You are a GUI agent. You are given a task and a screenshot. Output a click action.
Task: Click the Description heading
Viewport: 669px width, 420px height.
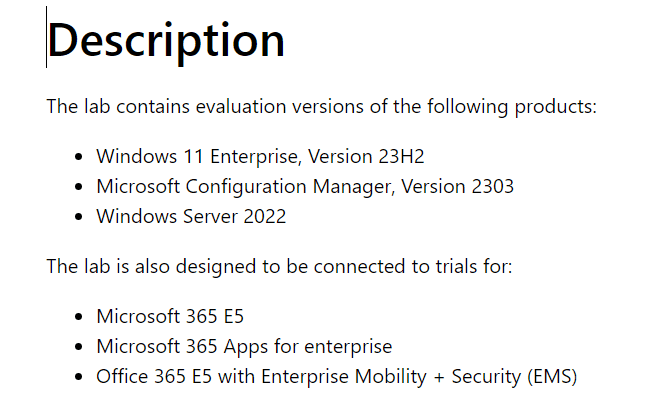point(166,42)
